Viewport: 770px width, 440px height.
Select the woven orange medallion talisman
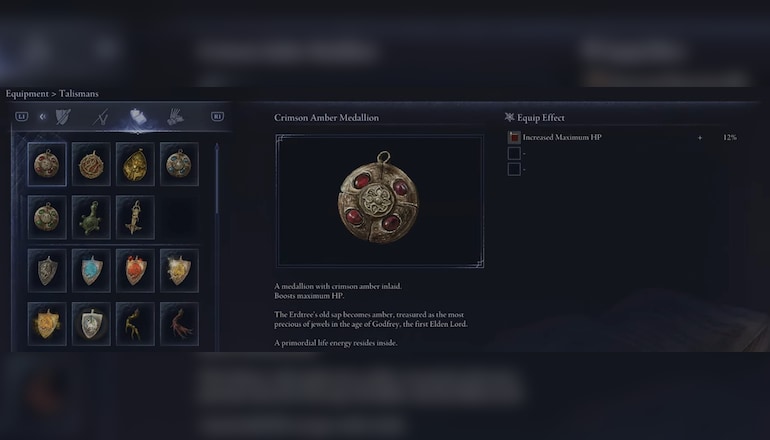point(91,164)
